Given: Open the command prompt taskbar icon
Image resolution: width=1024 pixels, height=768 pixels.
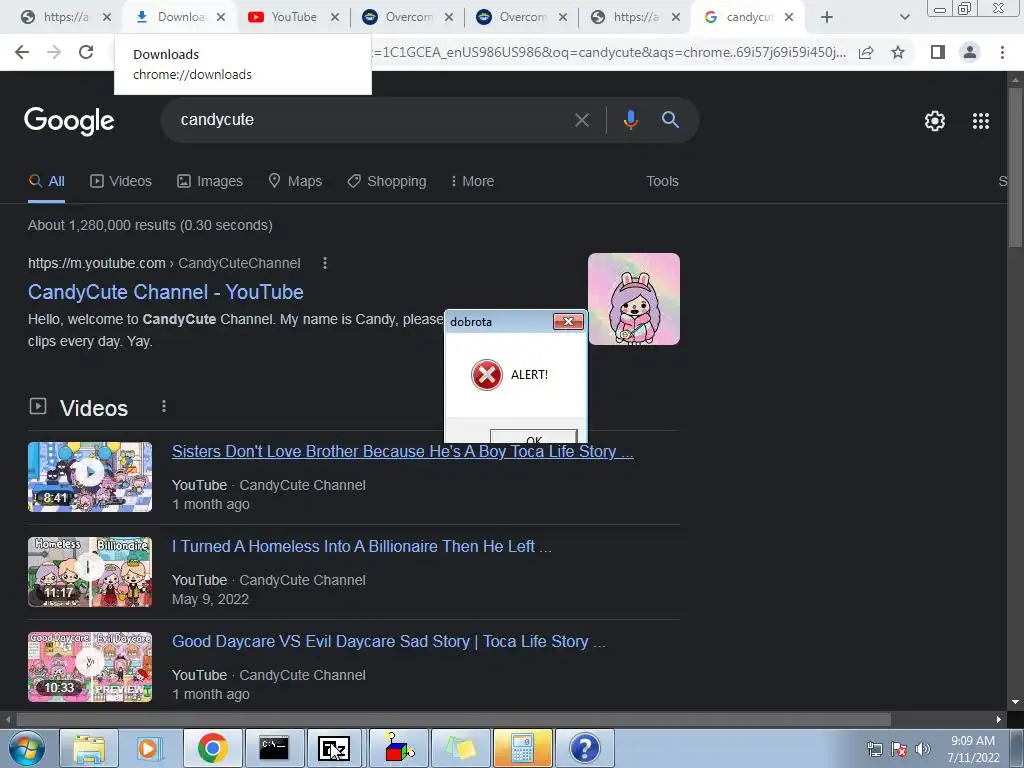Looking at the screenshot, I should coord(274,748).
